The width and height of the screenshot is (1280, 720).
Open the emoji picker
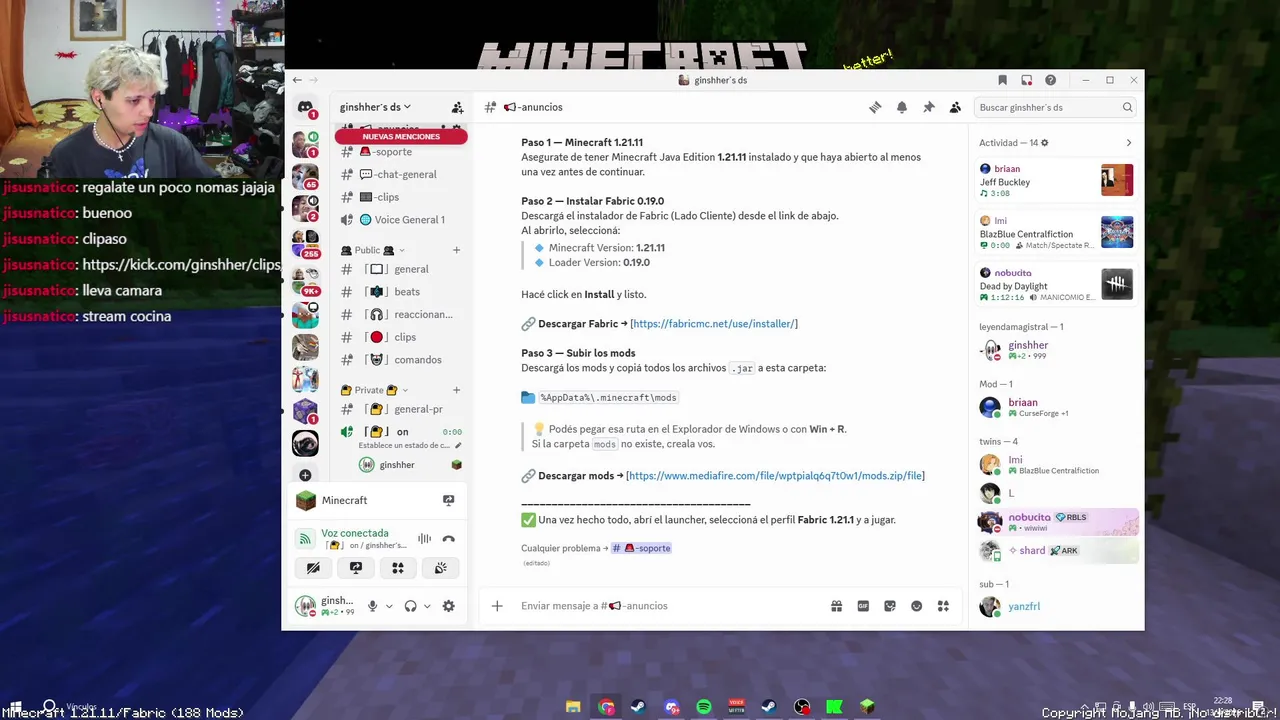point(916,606)
